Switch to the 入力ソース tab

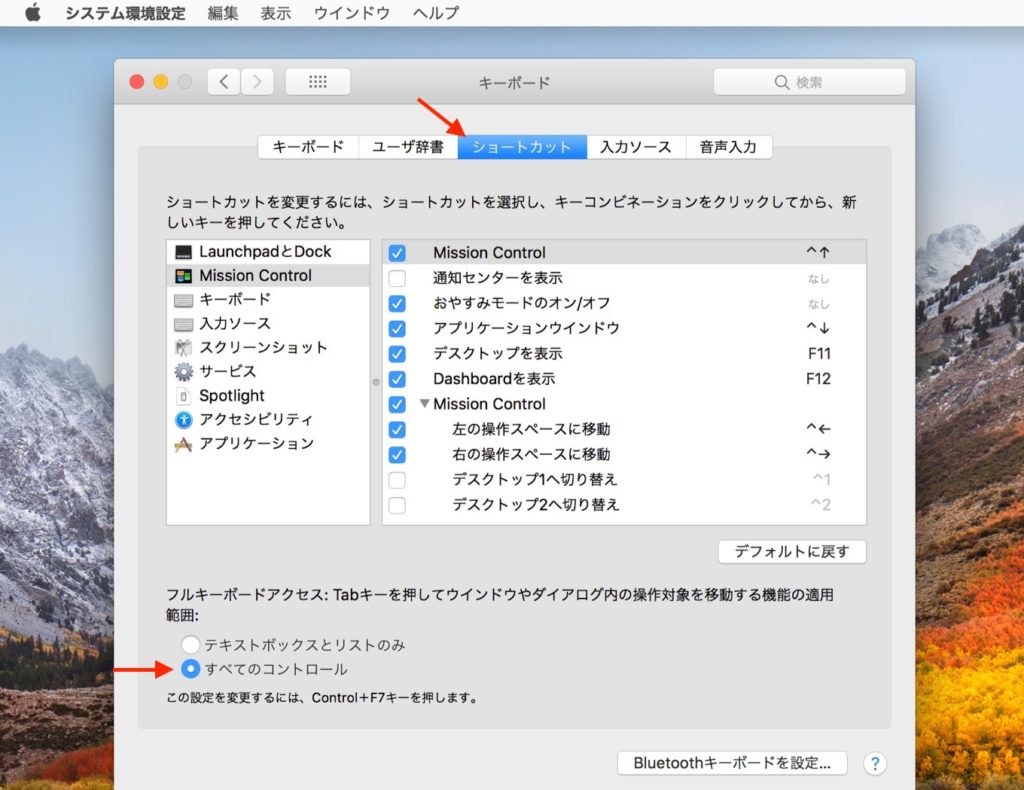click(x=635, y=147)
